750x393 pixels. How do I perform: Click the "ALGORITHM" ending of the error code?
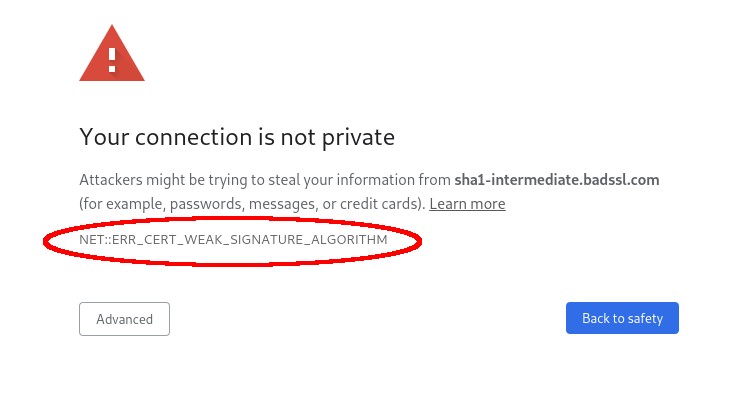349,239
